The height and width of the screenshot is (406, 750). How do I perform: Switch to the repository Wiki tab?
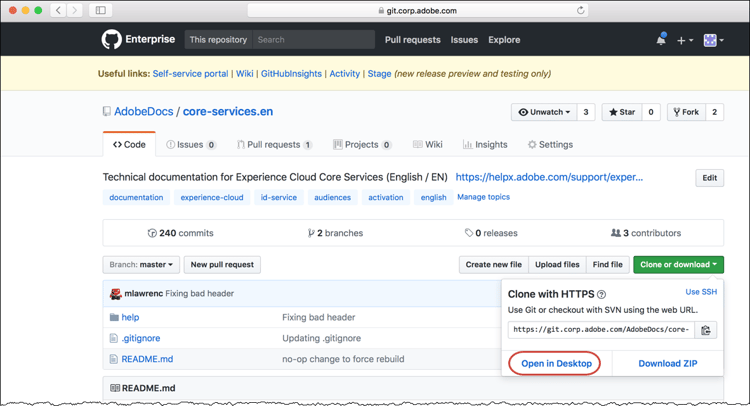(x=428, y=144)
